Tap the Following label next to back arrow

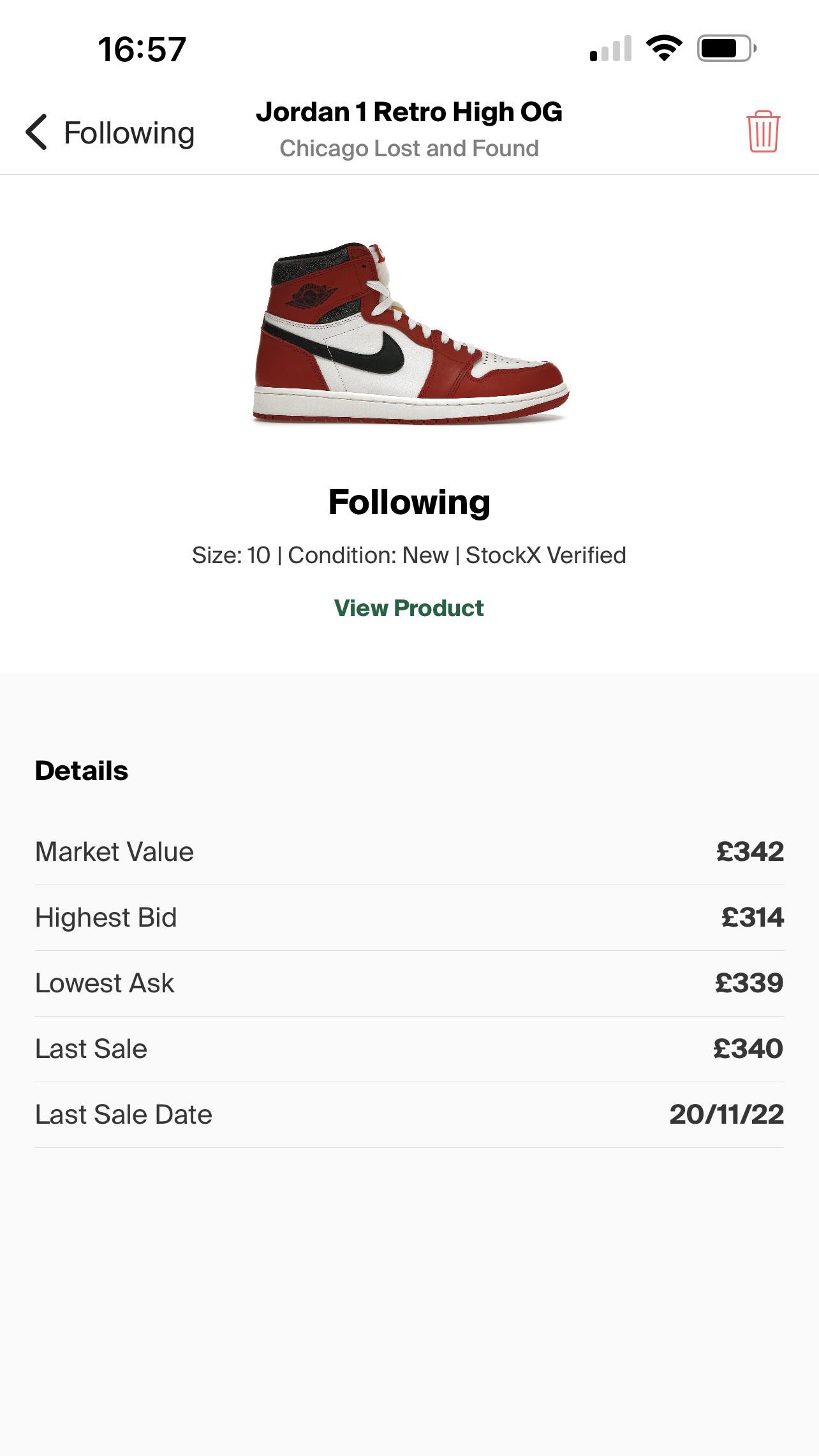(128, 132)
